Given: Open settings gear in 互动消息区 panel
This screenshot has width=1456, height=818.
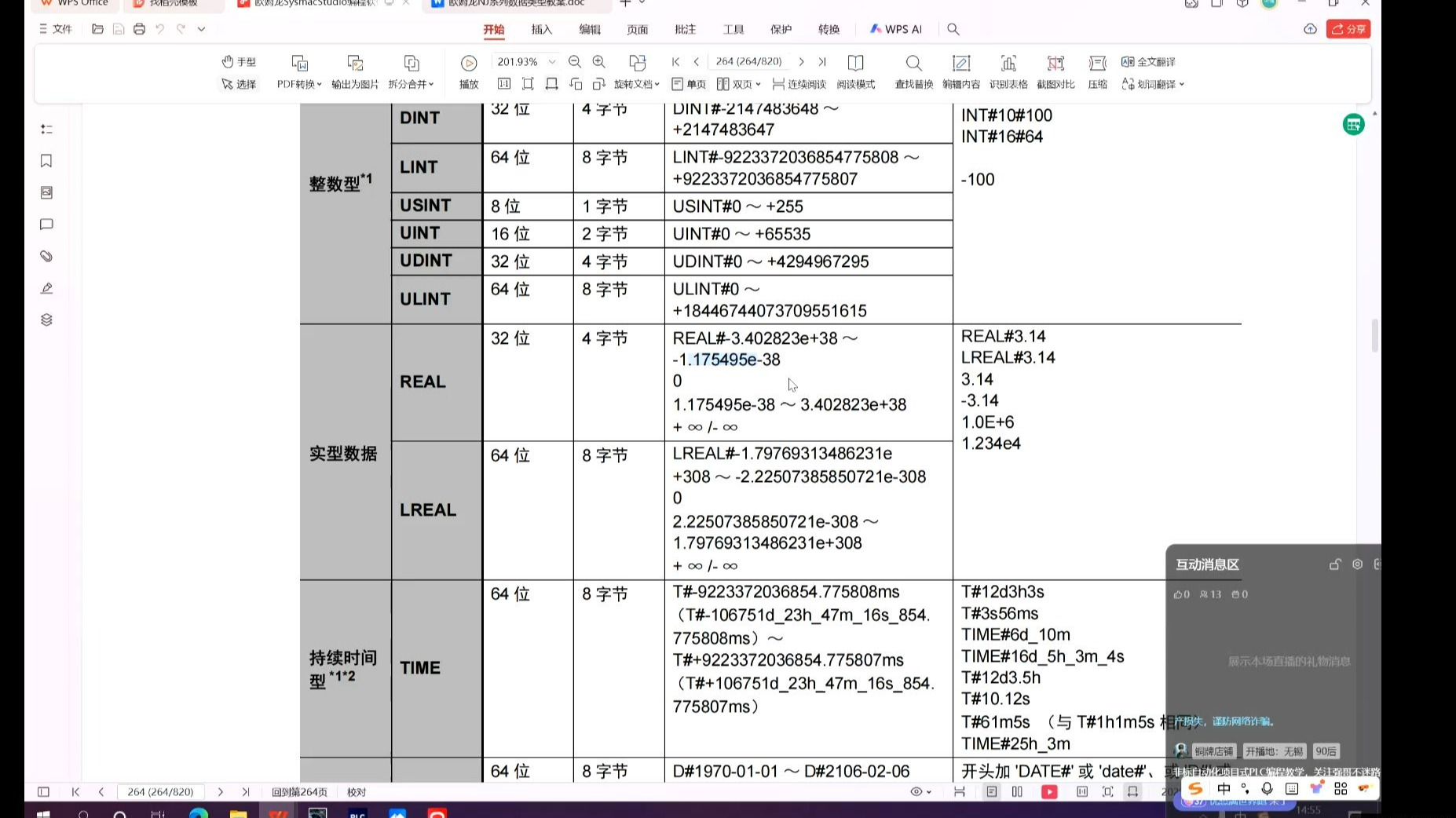Looking at the screenshot, I should tap(1357, 564).
